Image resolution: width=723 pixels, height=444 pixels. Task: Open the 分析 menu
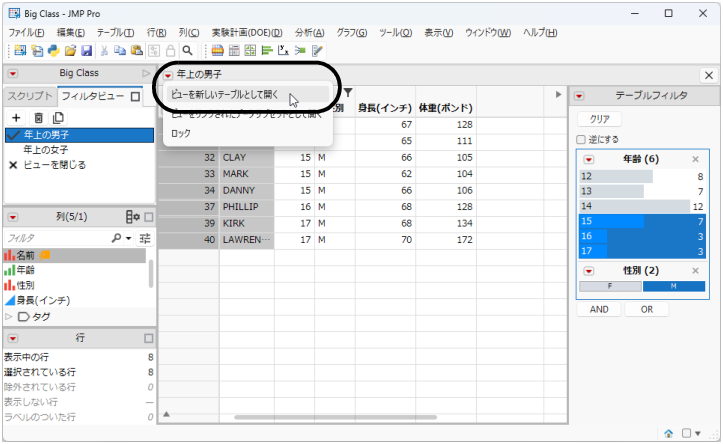pyautogui.click(x=310, y=33)
